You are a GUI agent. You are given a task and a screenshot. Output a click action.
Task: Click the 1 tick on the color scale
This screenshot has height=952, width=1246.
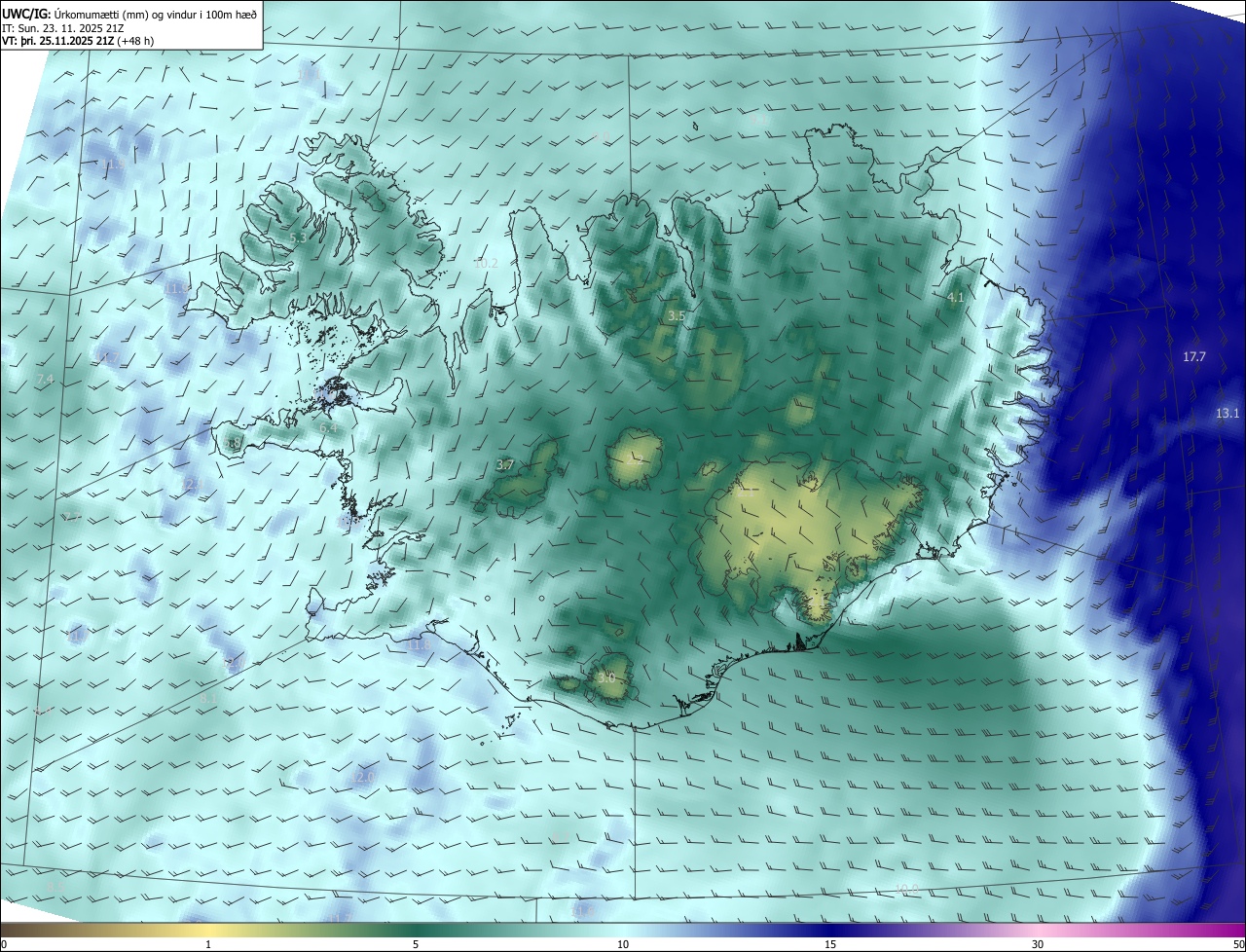208,944
